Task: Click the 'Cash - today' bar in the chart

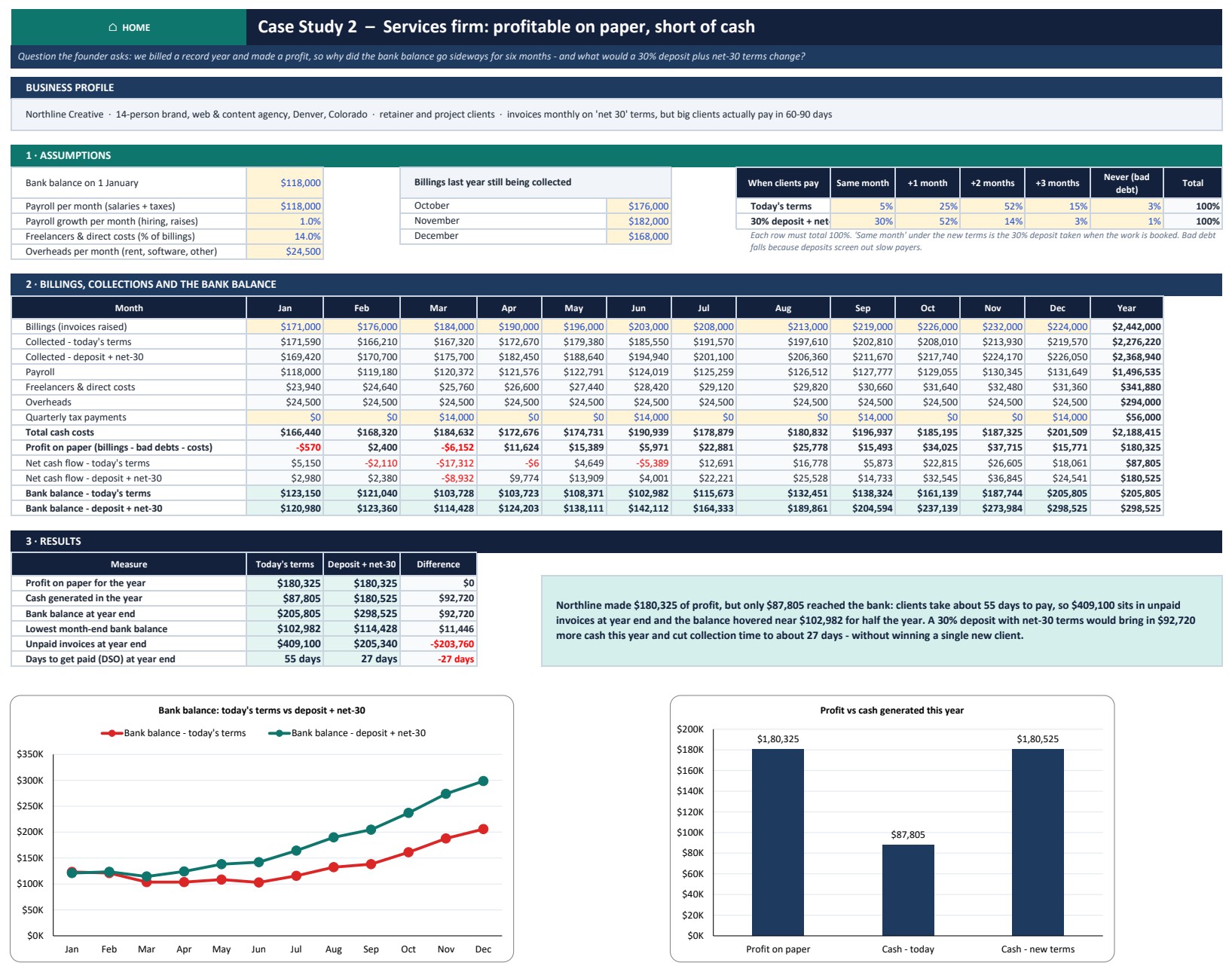Action: click(x=908, y=890)
